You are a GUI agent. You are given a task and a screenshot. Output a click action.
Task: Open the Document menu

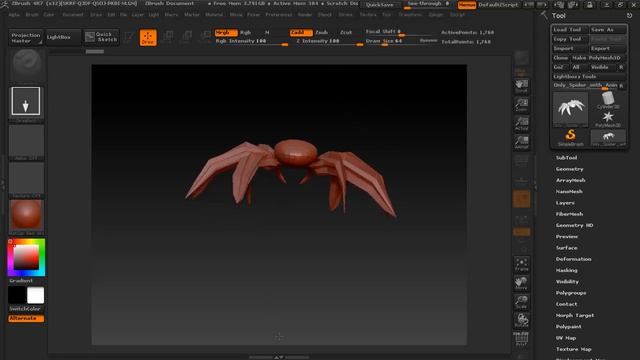pyautogui.click(x=73, y=15)
